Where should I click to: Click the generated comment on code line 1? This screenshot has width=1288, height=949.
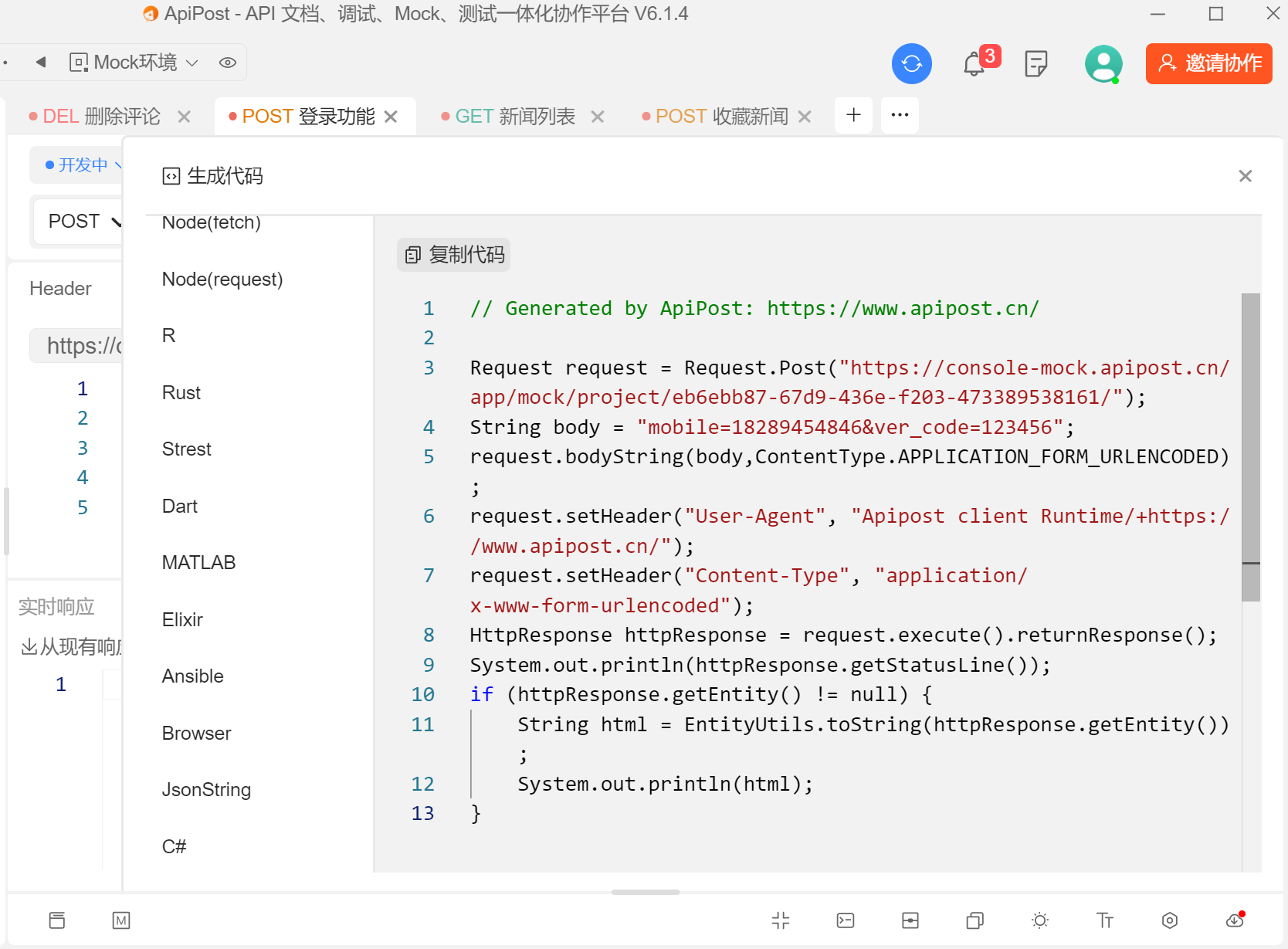pos(754,309)
